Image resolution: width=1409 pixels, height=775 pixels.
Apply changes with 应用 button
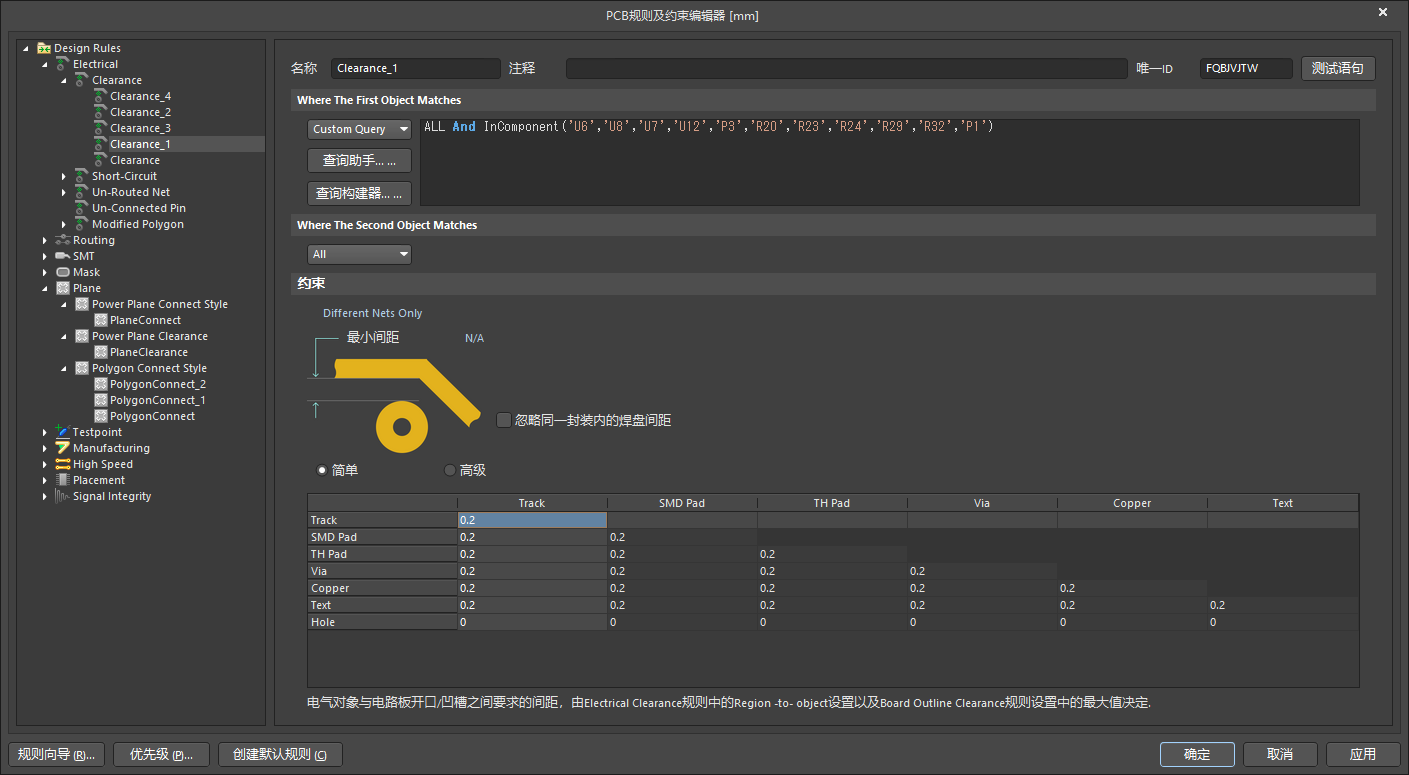[x=1363, y=754]
